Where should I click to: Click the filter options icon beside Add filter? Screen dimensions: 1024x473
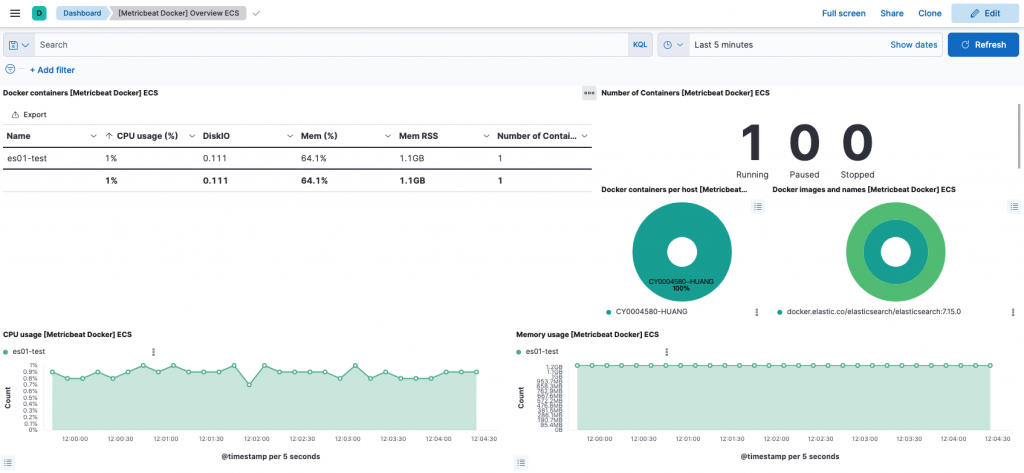[x=10, y=69]
